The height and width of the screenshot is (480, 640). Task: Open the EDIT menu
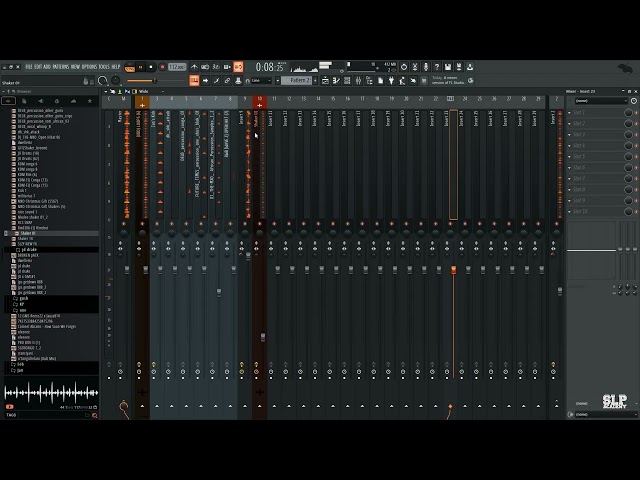tap(38, 67)
